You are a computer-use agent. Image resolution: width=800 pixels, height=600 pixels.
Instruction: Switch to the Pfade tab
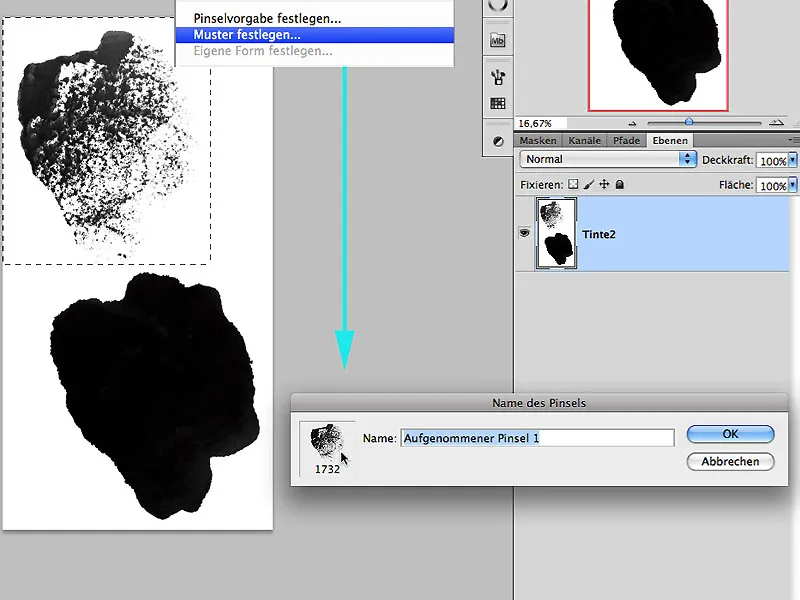point(627,140)
